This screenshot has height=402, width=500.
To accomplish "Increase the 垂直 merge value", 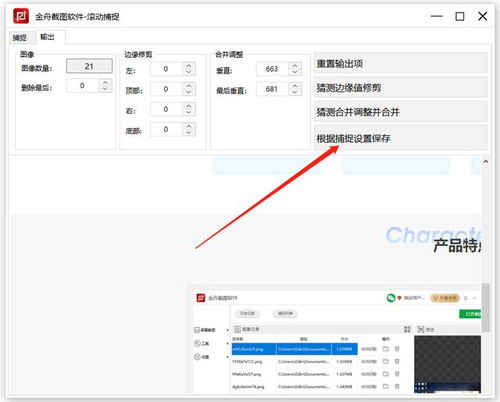I will point(295,66).
